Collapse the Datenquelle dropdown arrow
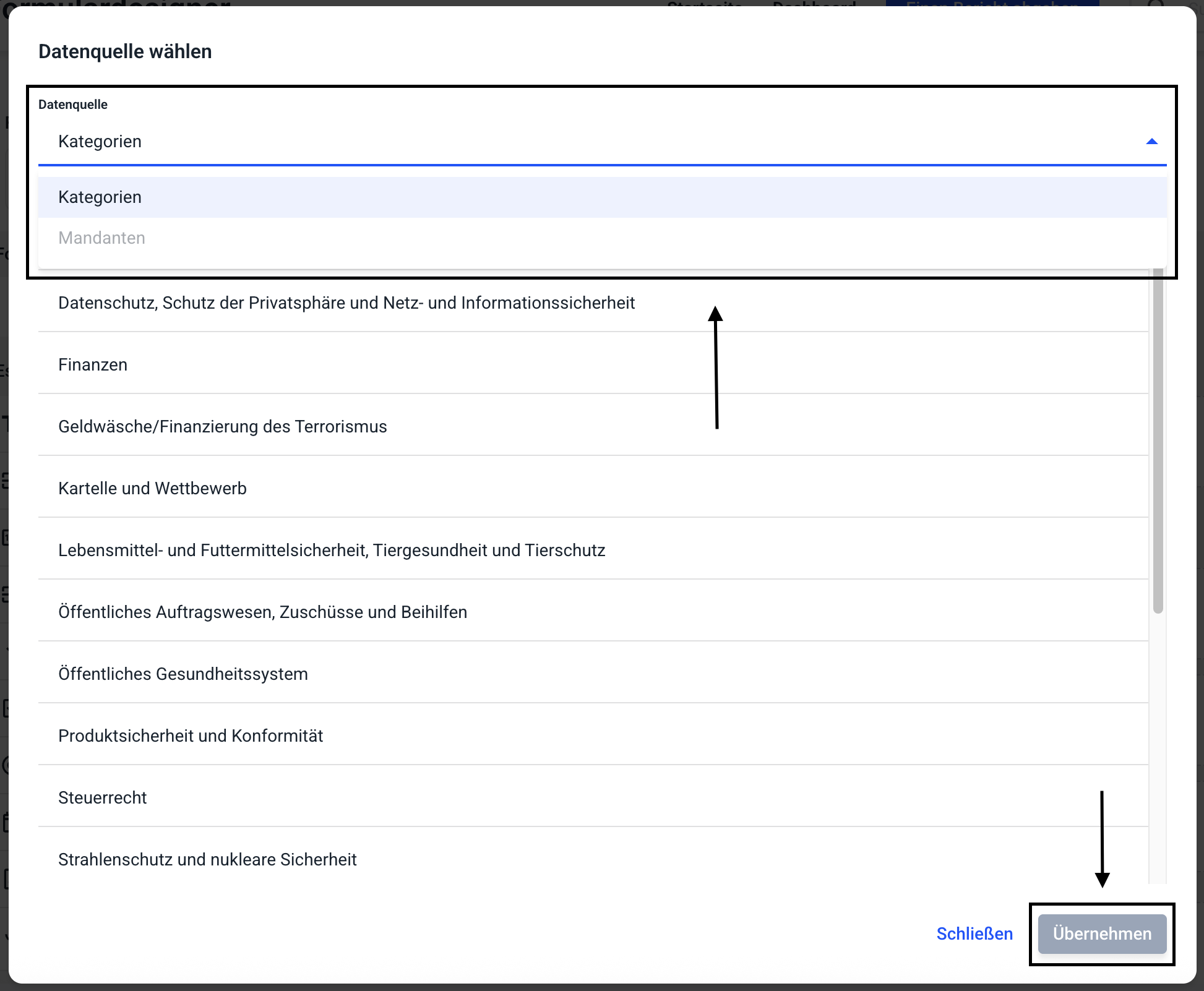 pos(1151,142)
